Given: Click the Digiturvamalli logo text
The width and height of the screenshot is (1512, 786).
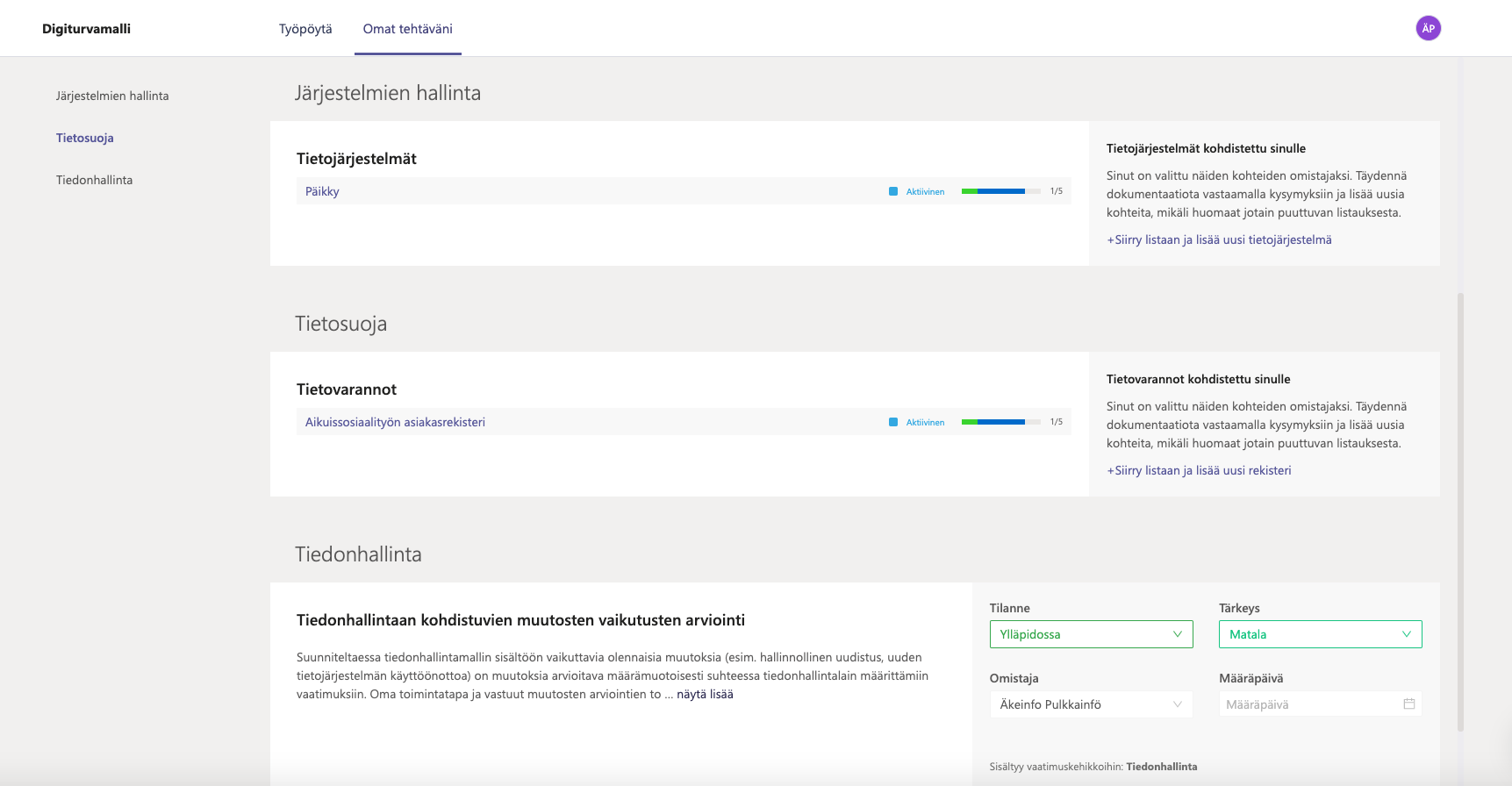Looking at the screenshot, I should click(86, 29).
